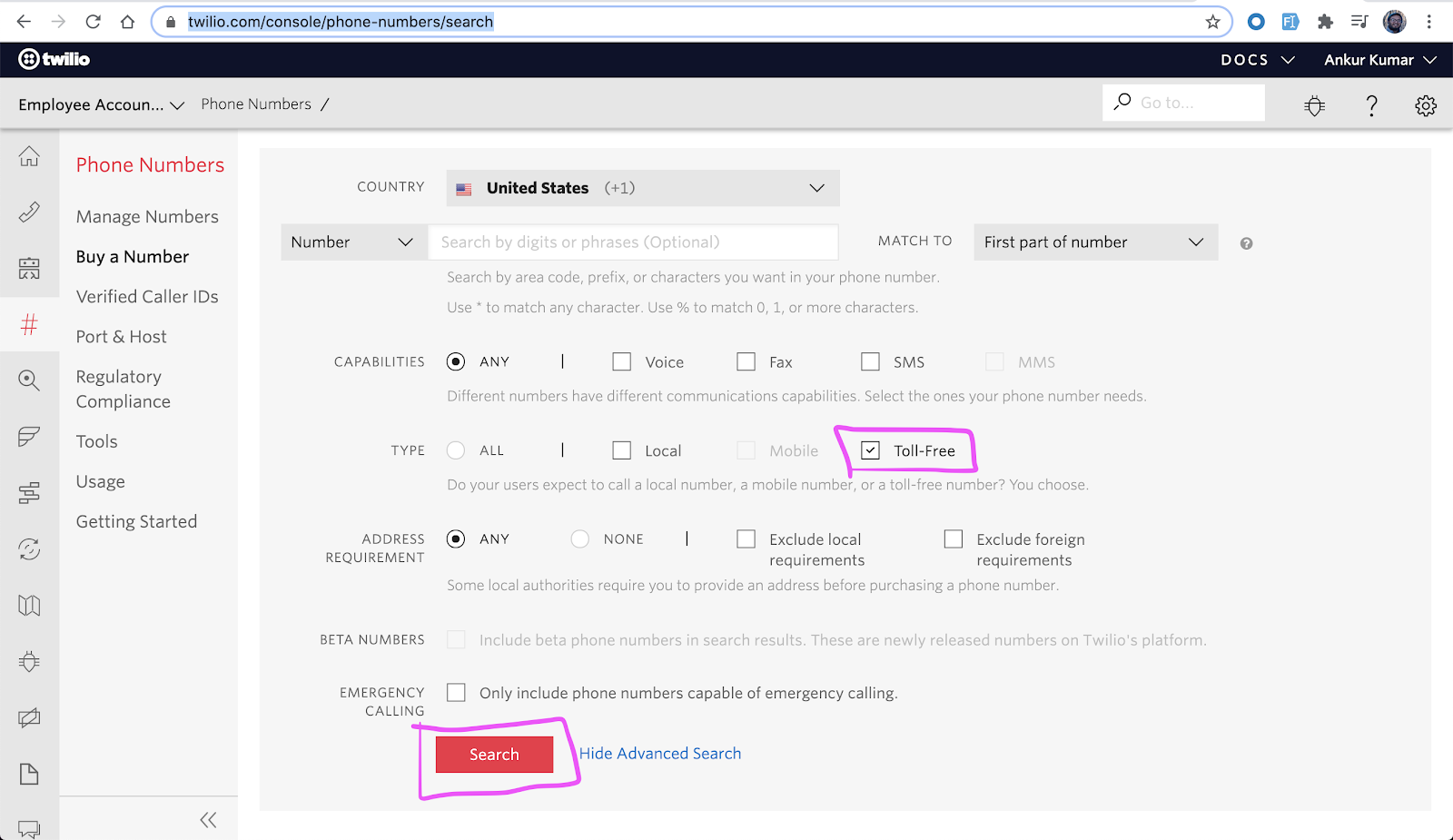The image size is (1453, 840).
Task: Open Verified Caller IDs menu item
Action: click(147, 297)
